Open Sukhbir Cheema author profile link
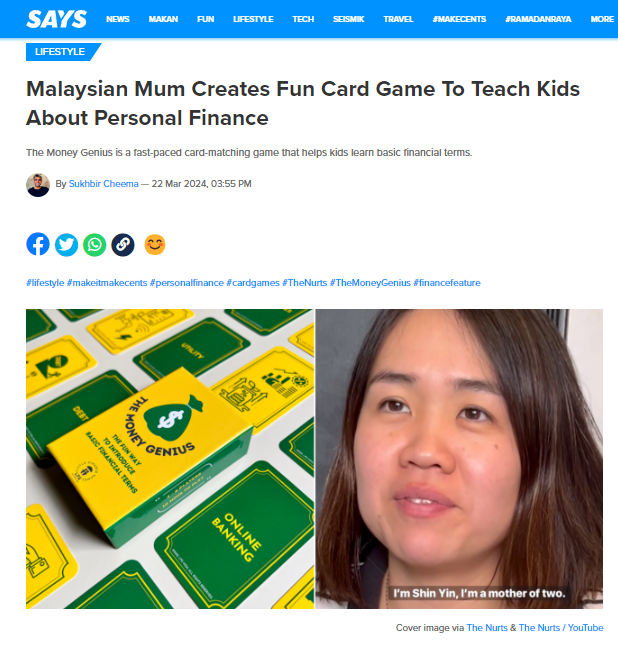 (103, 183)
